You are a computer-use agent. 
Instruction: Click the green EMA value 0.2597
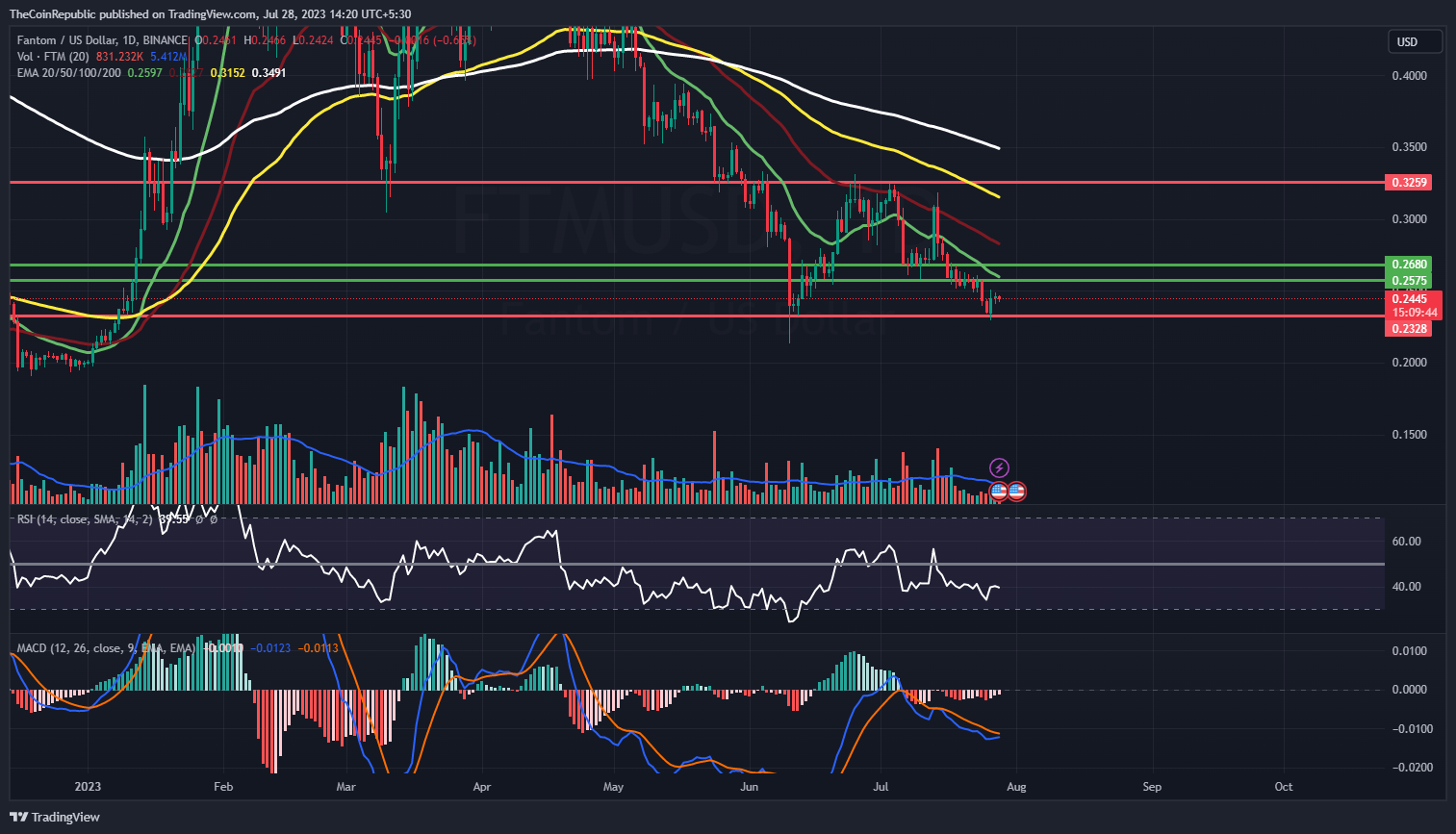click(x=144, y=73)
